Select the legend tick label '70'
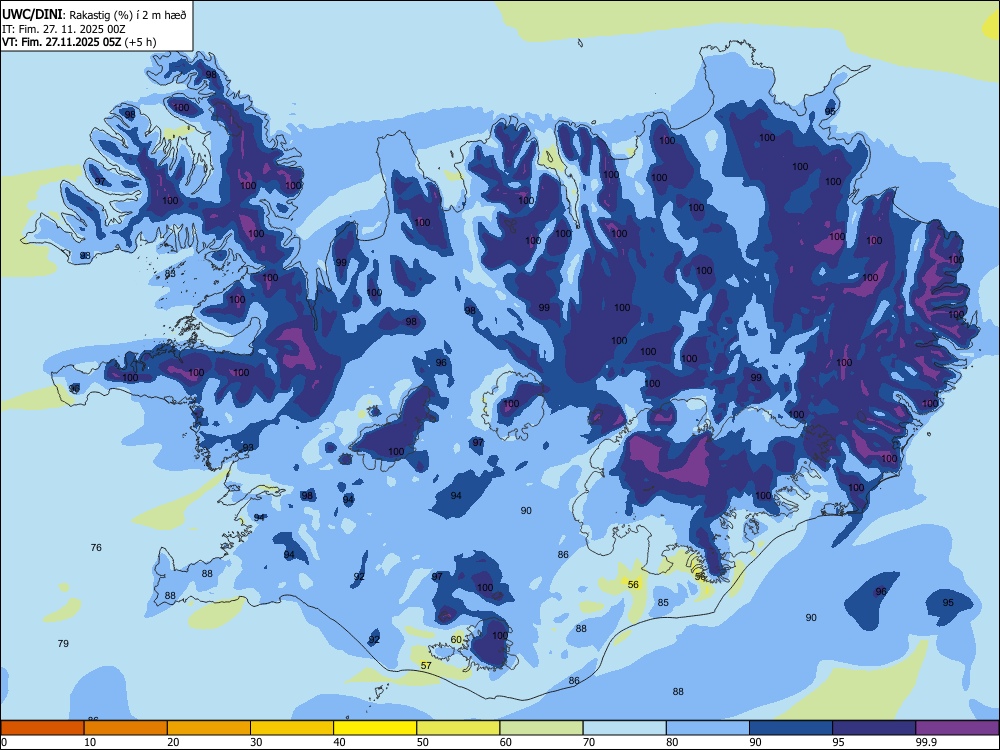This screenshot has width=1000, height=750. click(x=589, y=742)
